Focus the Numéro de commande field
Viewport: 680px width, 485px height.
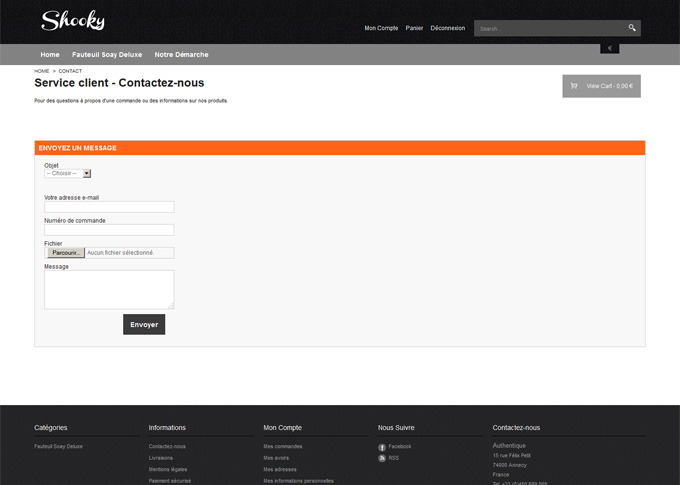109,230
